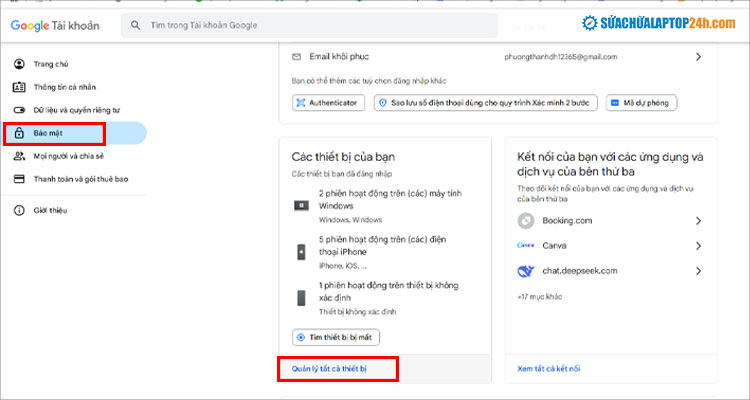The image size is (750, 400).
Task: Open Canva connection details chevron
Action: 697,245
